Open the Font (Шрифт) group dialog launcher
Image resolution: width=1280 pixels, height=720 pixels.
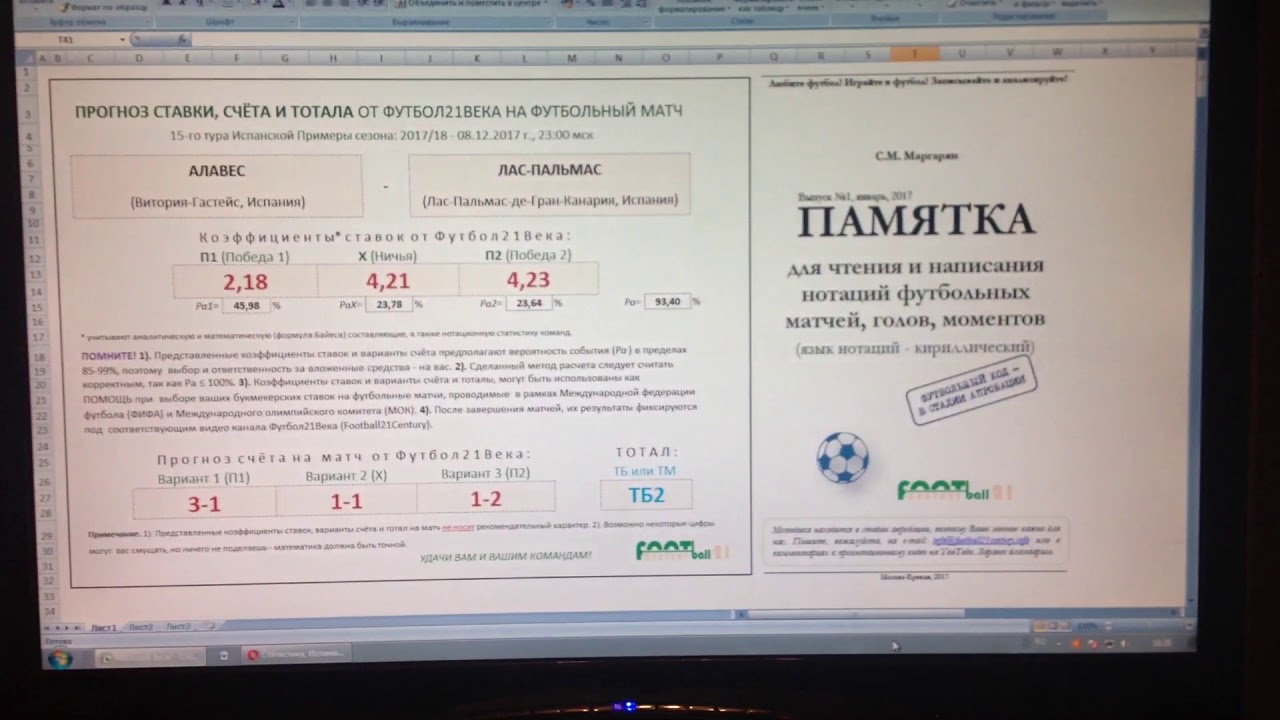point(293,22)
